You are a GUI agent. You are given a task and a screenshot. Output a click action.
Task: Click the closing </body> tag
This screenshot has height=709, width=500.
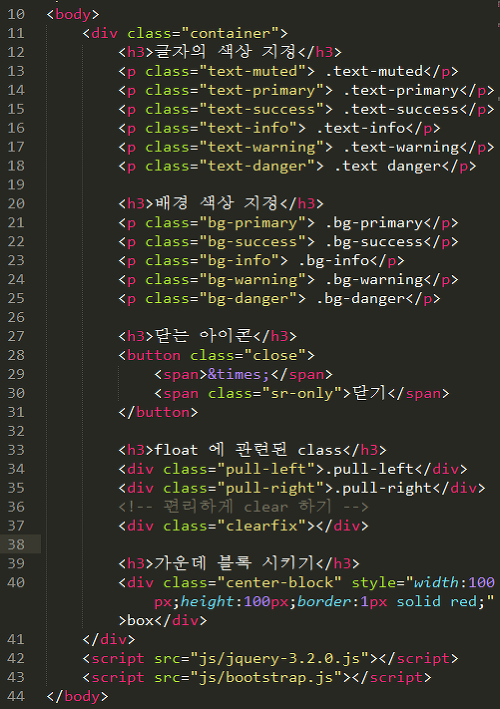tap(77, 696)
